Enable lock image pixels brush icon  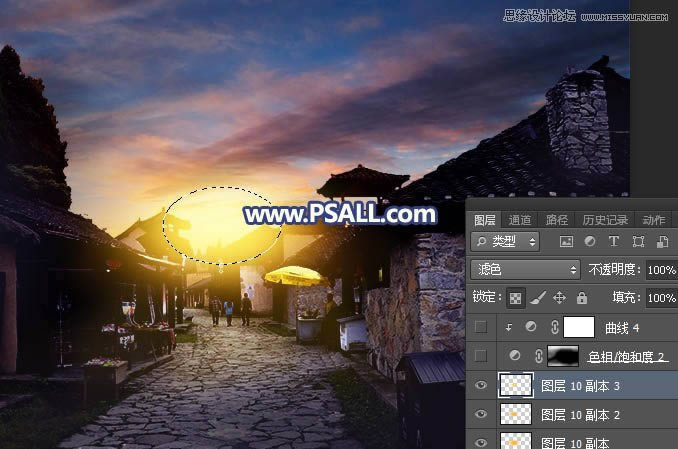(537, 298)
